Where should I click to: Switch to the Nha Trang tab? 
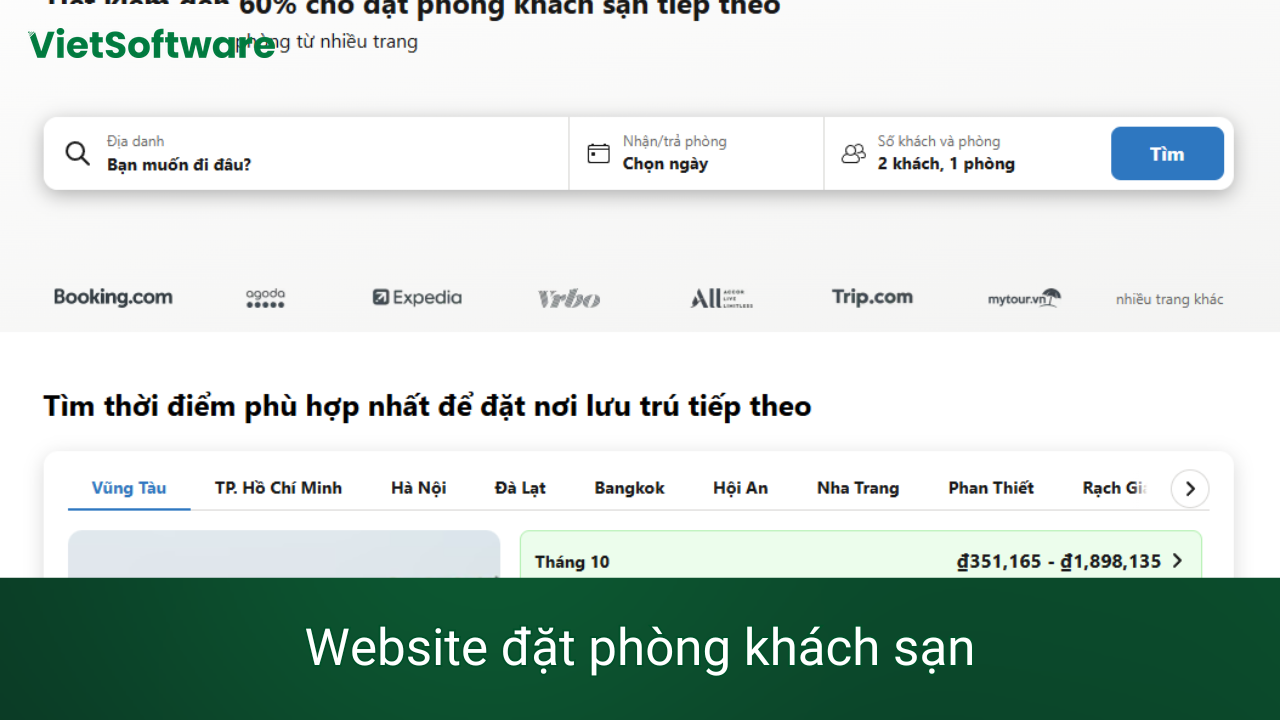pyautogui.click(x=858, y=488)
